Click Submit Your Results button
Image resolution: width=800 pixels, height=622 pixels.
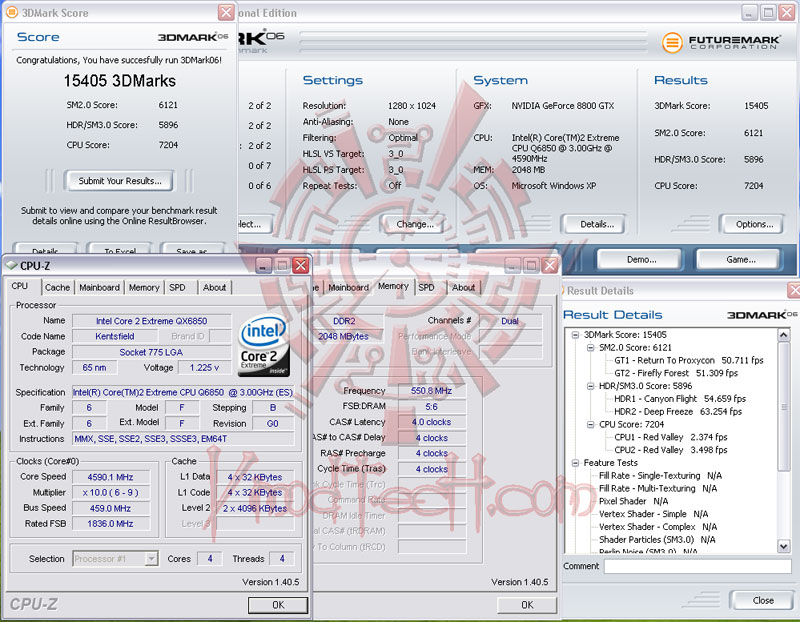pyautogui.click(x=119, y=181)
